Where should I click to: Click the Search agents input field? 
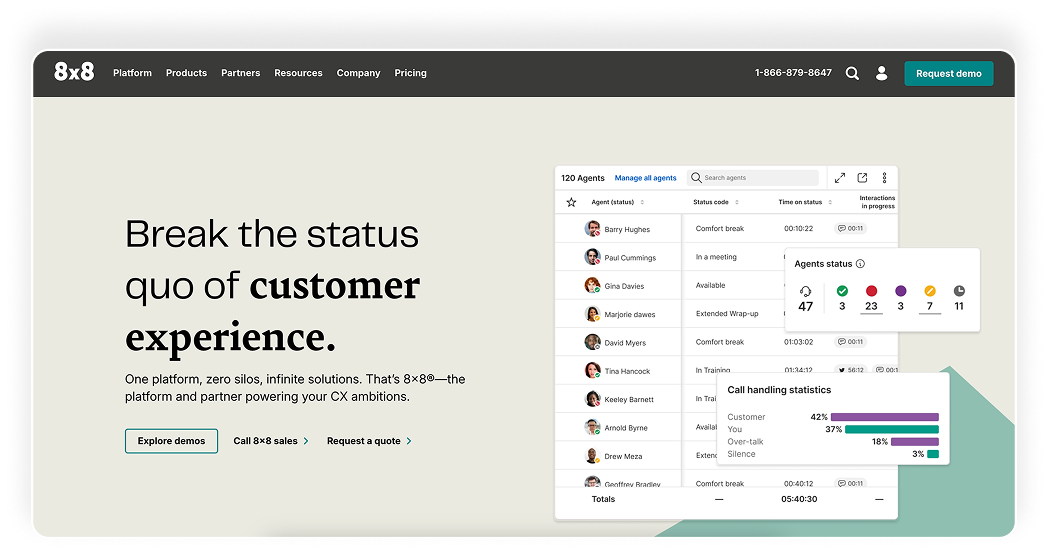pyautogui.click(x=753, y=178)
